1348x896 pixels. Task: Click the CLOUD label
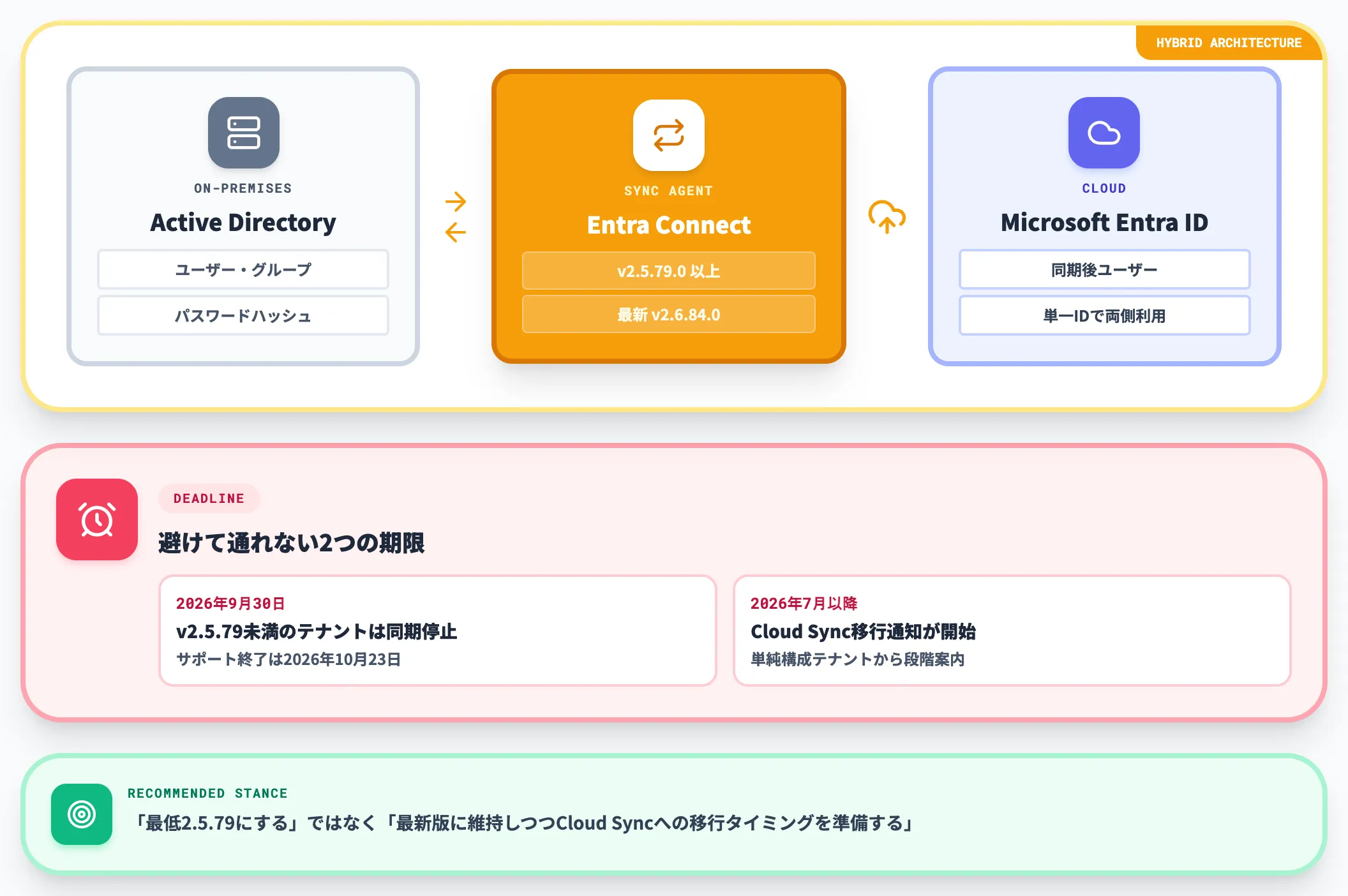[x=1104, y=188]
